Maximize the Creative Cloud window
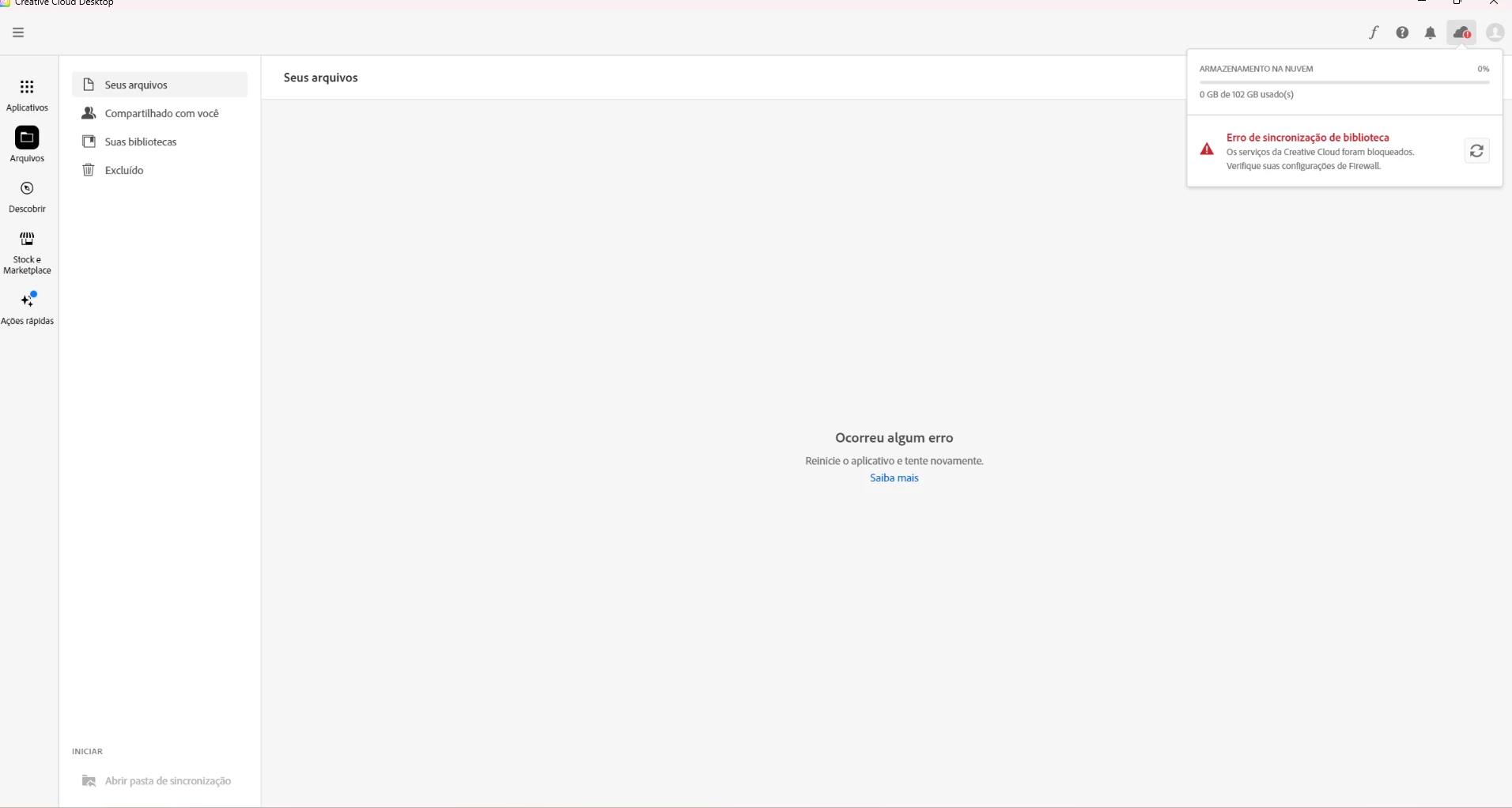Viewport: 1512px width, 808px height. point(1457,3)
